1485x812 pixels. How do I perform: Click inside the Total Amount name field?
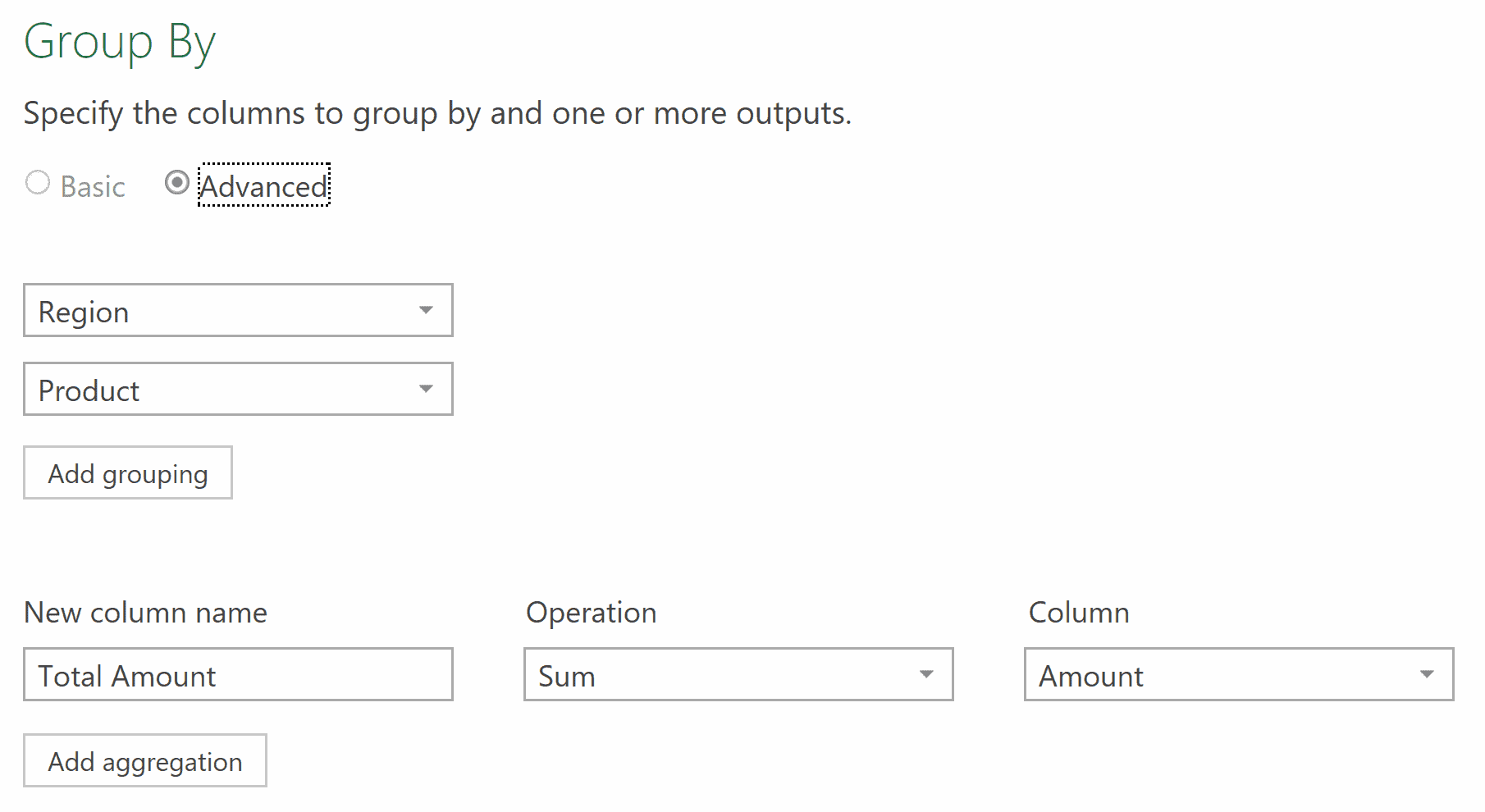pyautogui.click(x=238, y=674)
